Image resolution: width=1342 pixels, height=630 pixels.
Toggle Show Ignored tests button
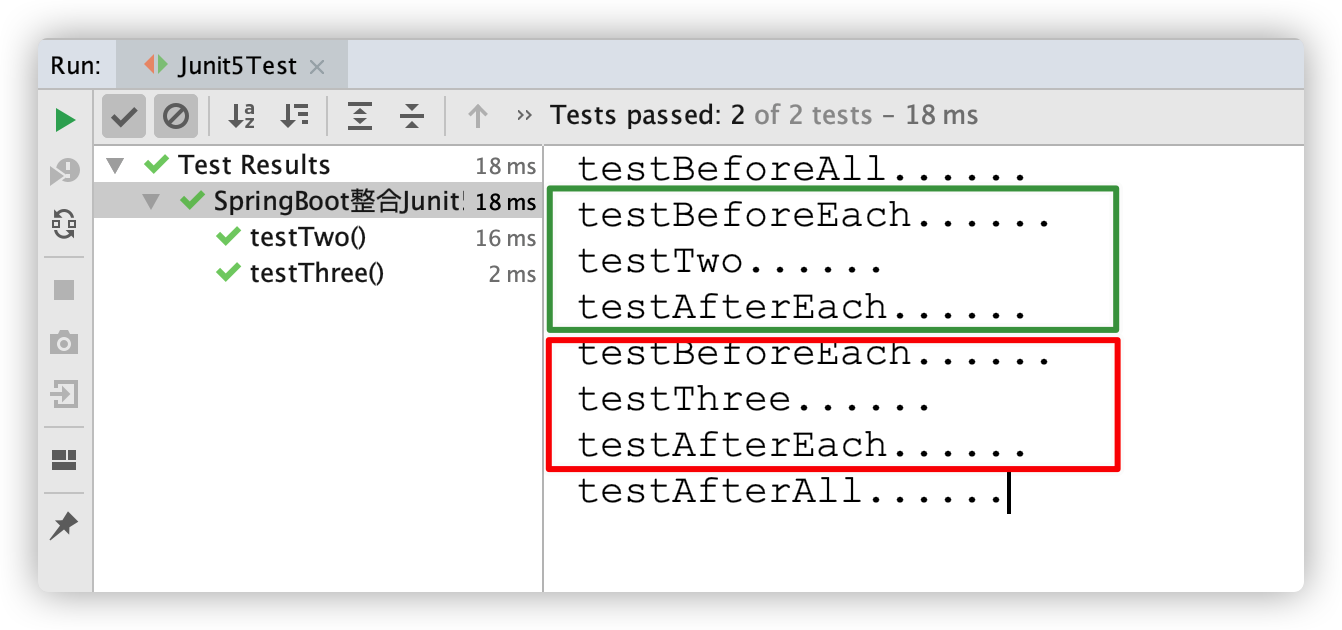(176, 117)
